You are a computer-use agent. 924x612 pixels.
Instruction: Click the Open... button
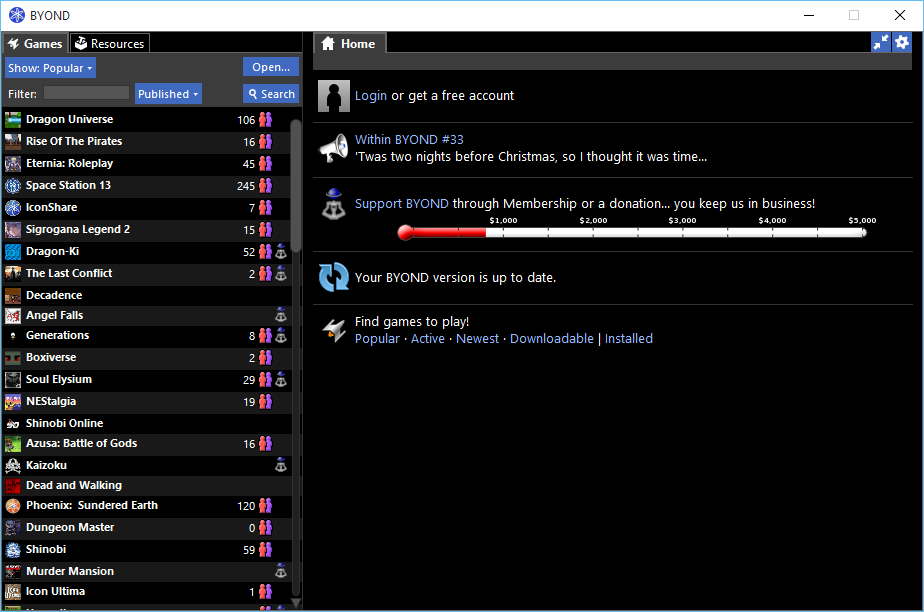pos(271,67)
